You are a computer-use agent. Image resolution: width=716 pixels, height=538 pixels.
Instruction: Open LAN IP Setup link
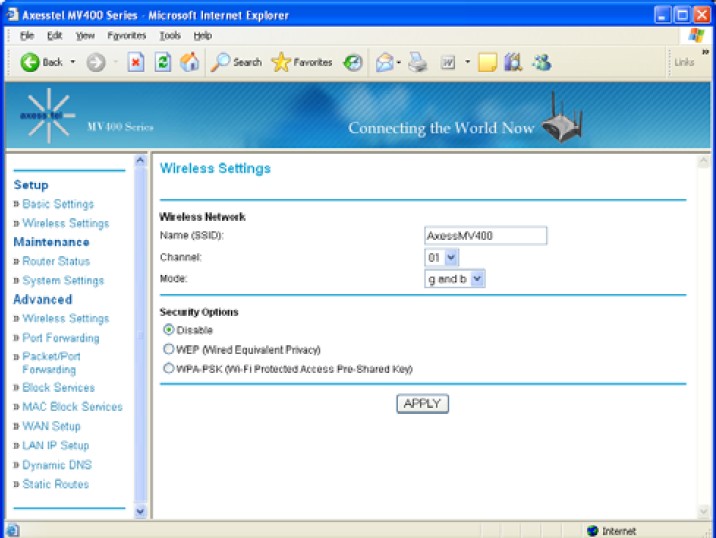(56, 445)
